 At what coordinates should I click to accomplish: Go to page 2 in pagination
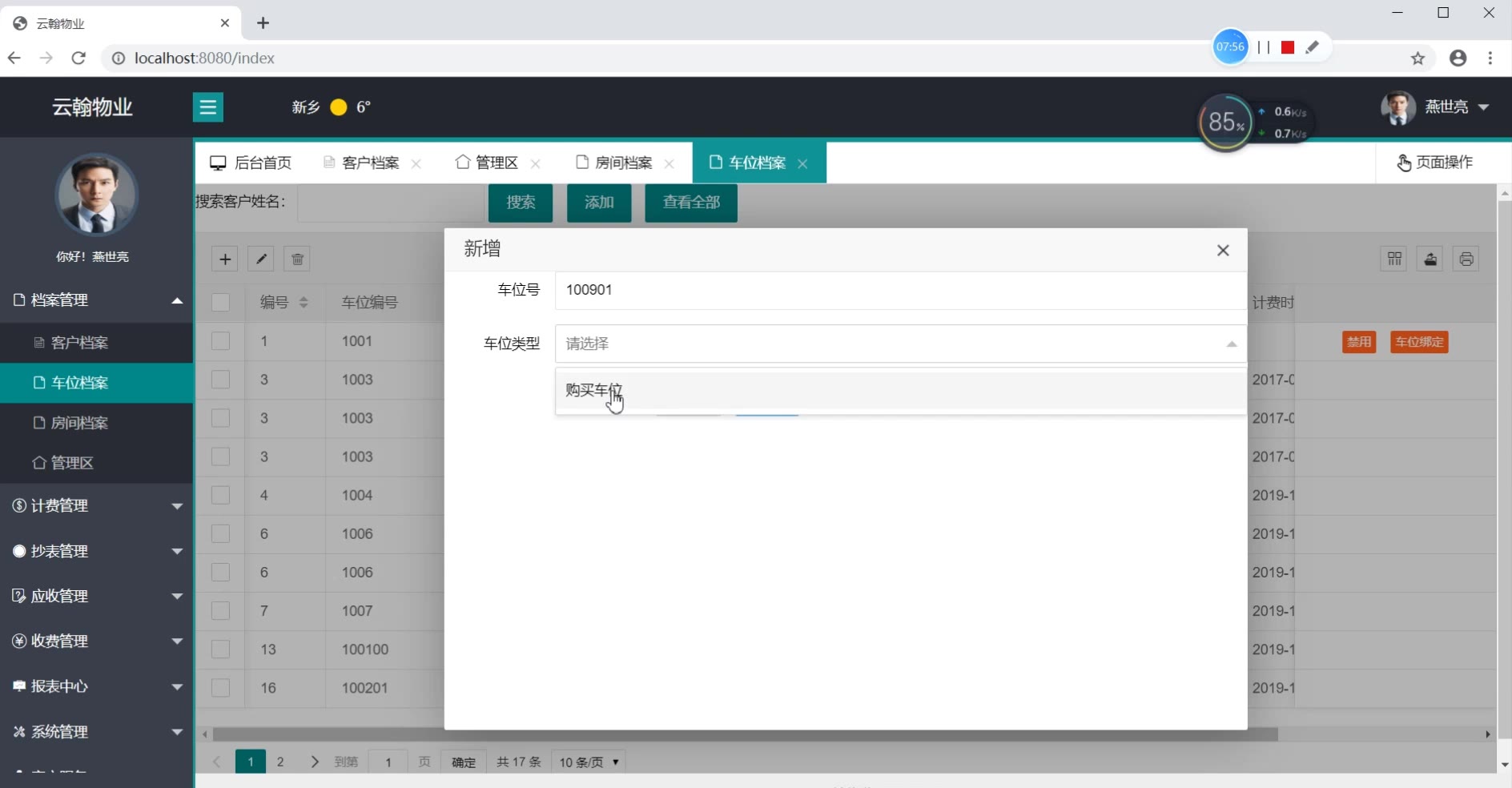tap(280, 762)
